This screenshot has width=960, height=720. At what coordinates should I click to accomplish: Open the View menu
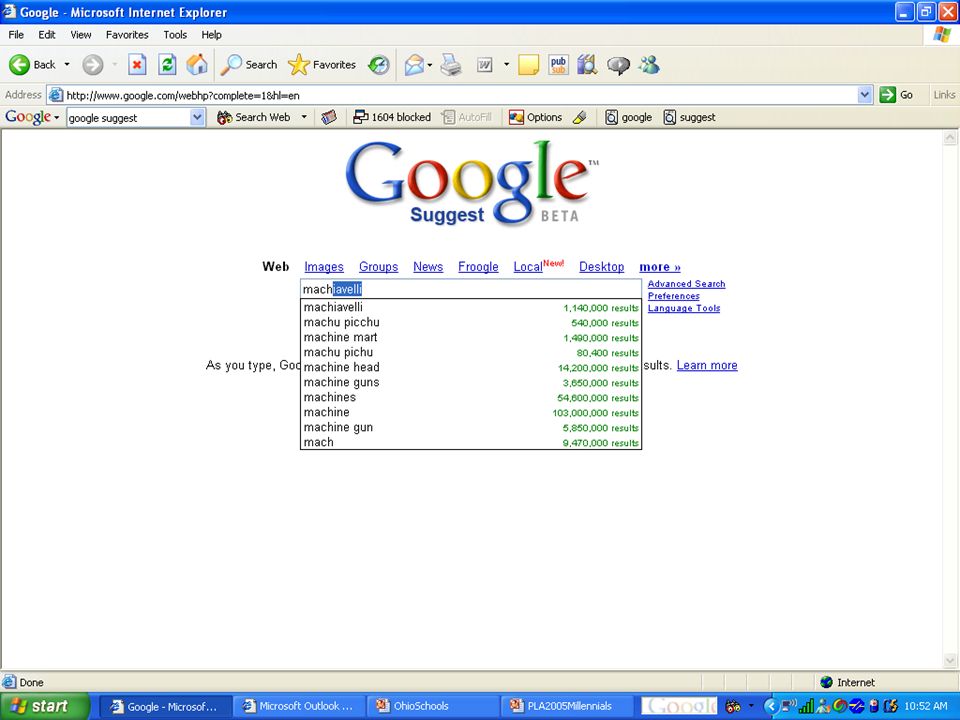point(81,35)
